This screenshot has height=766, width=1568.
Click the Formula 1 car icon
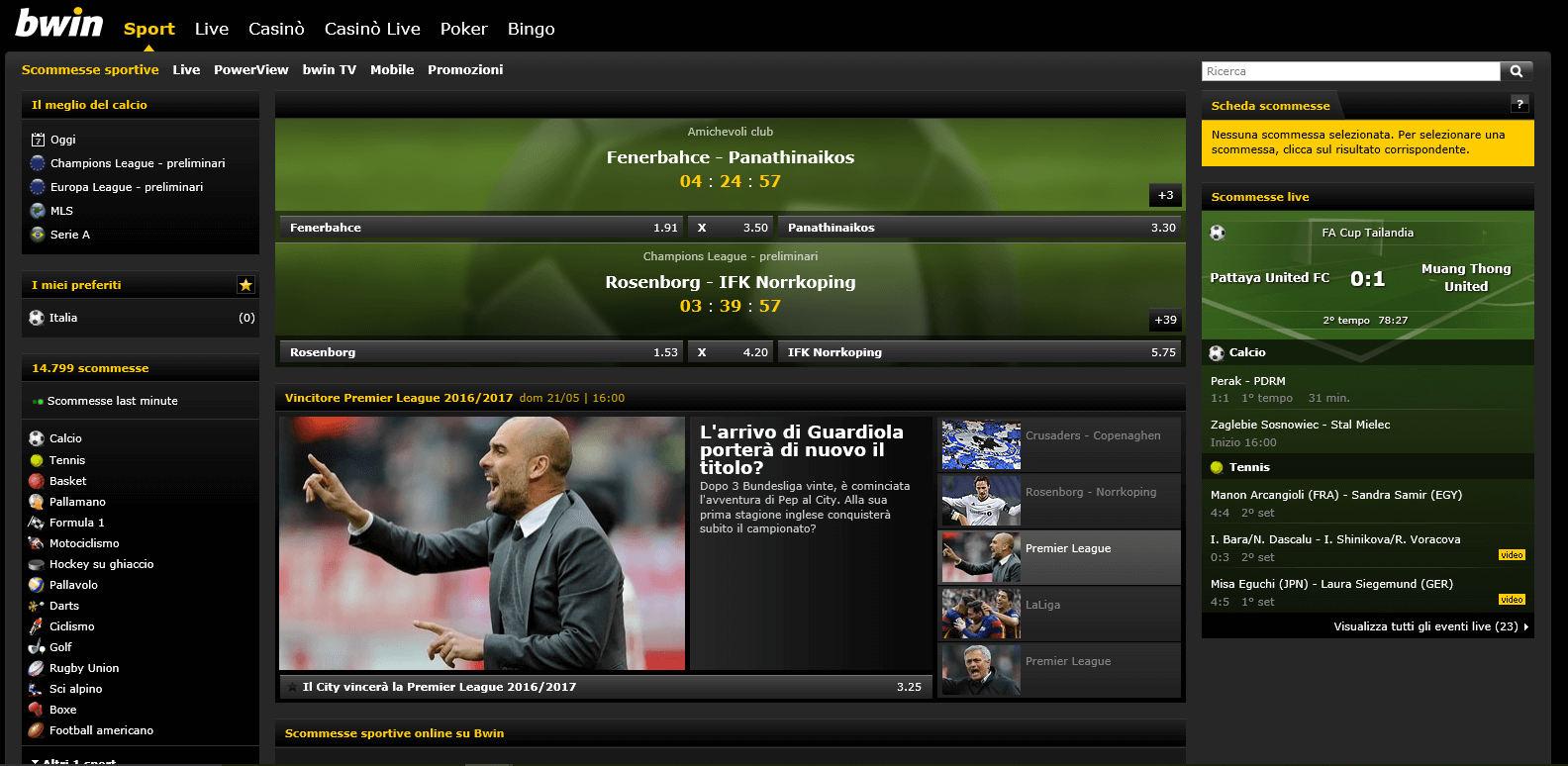pos(37,523)
